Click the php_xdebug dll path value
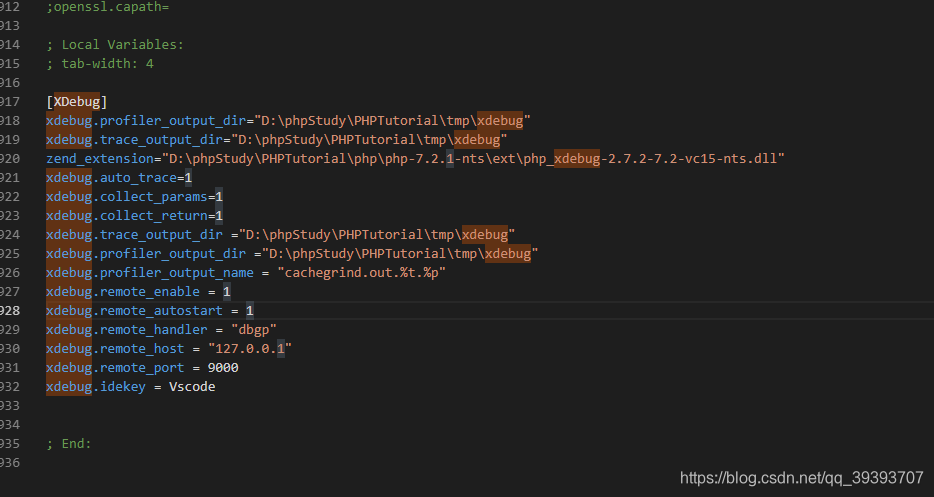The image size is (934, 497). click(474, 159)
